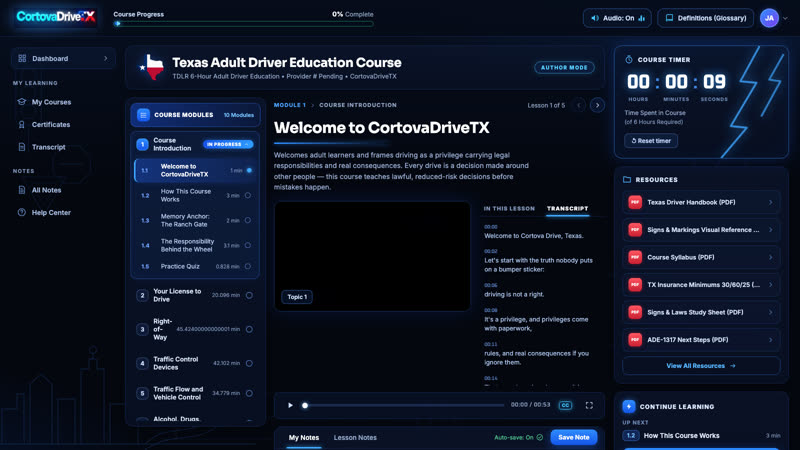The width and height of the screenshot is (800, 450).
Task: Open the Dashboard grid icon
Action: pyautogui.click(x=22, y=59)
